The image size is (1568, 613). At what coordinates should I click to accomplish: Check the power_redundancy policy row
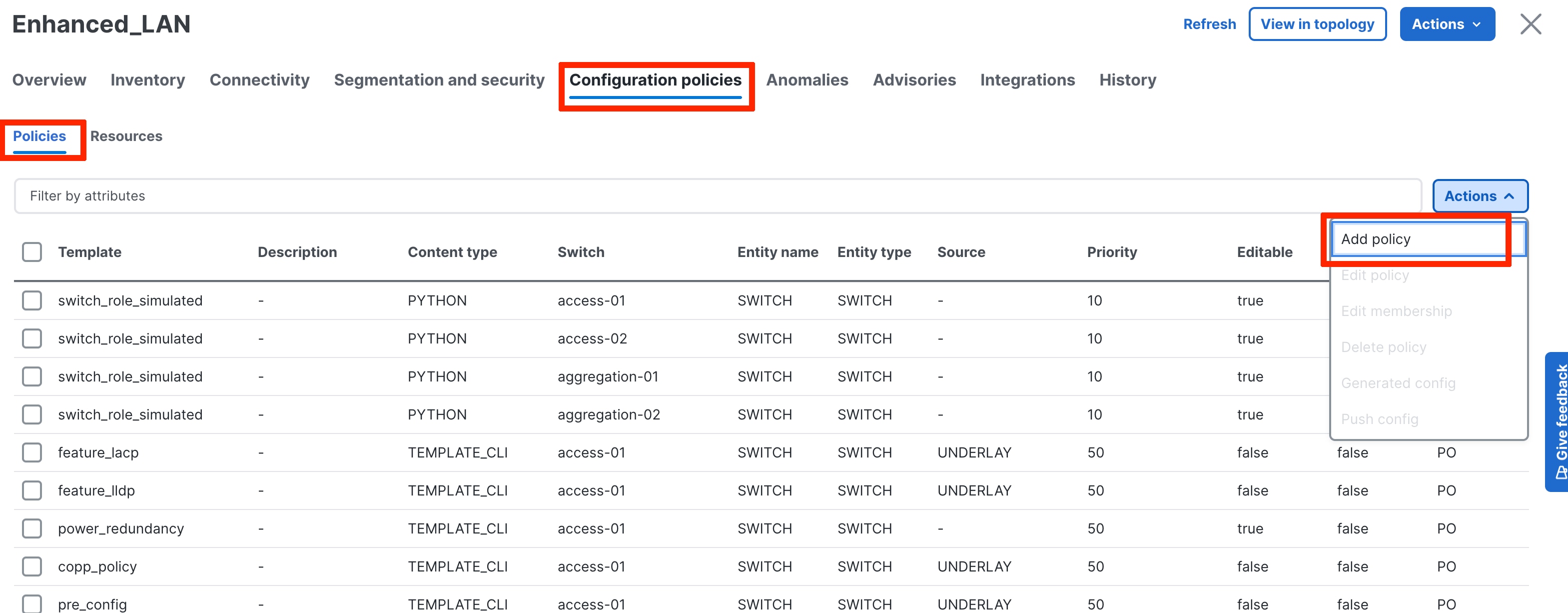pyautogui.click(x=31, y=528)
